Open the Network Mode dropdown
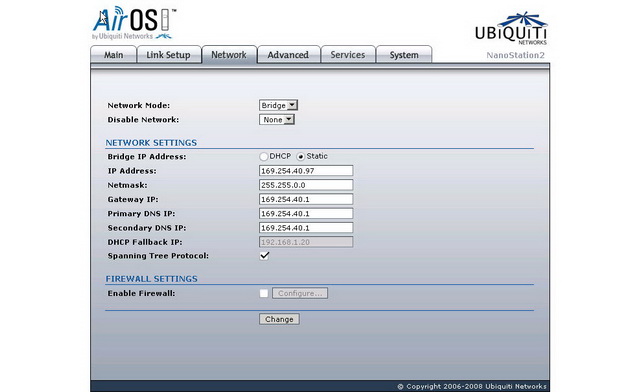Image resolution: width=640 pixels, height=392 pixels. [278, 105]
